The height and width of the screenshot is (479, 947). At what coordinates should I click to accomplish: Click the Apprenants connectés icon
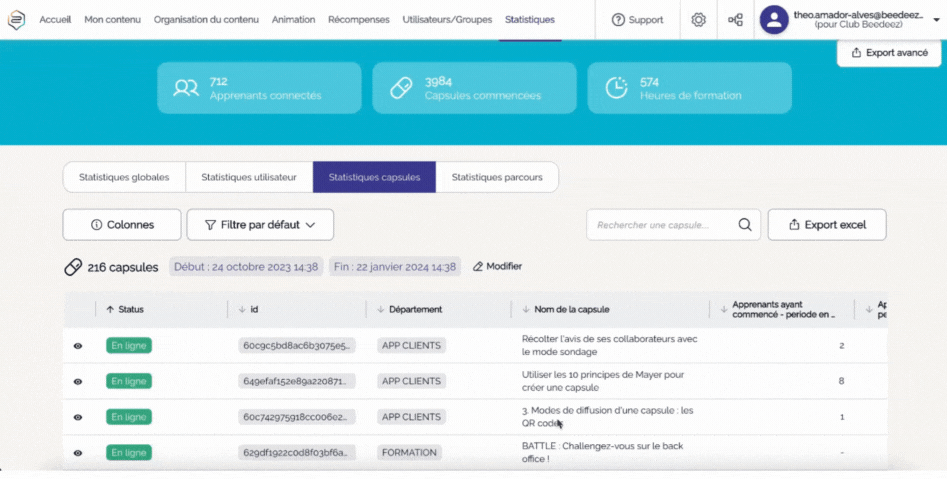186,88
